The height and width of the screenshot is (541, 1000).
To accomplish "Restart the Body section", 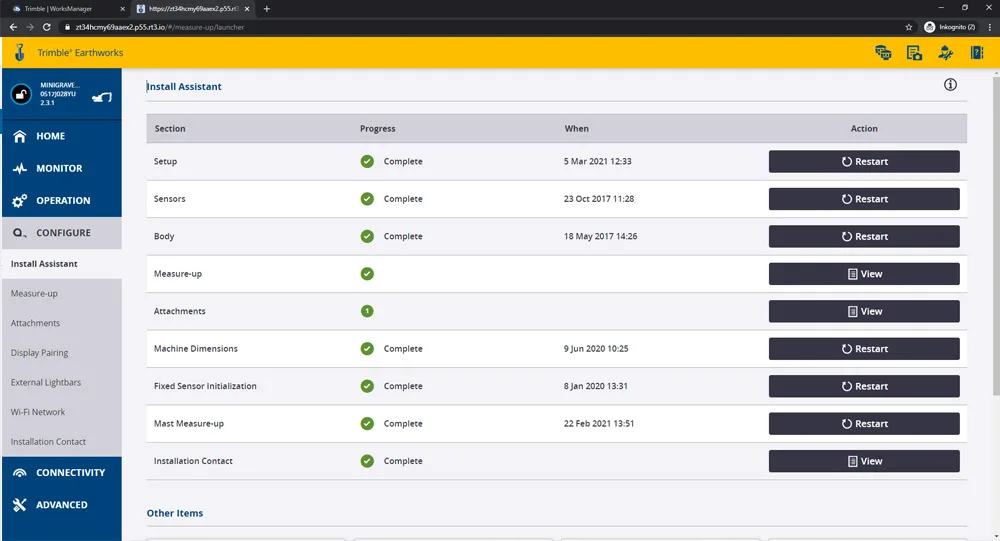I will [864, 236].
